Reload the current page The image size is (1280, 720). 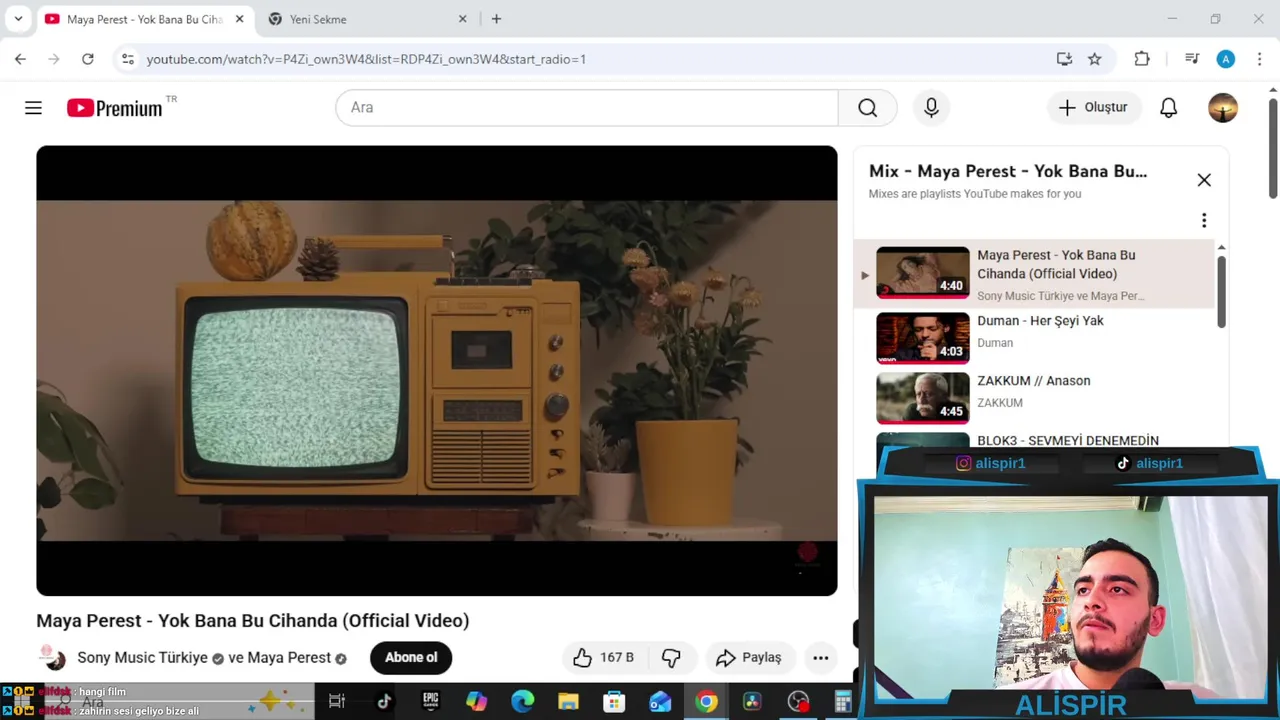[88, 59]
